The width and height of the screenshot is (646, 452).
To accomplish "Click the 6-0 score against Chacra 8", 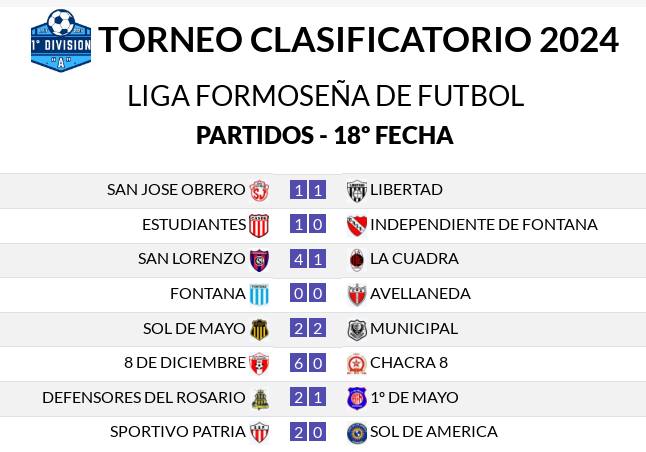I will [x=308, y=363].
